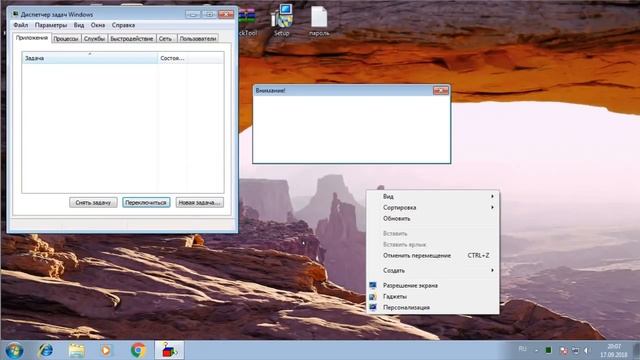Expand the Создать submenu
This screenshot has height=360, width=640.
(433, 270)
